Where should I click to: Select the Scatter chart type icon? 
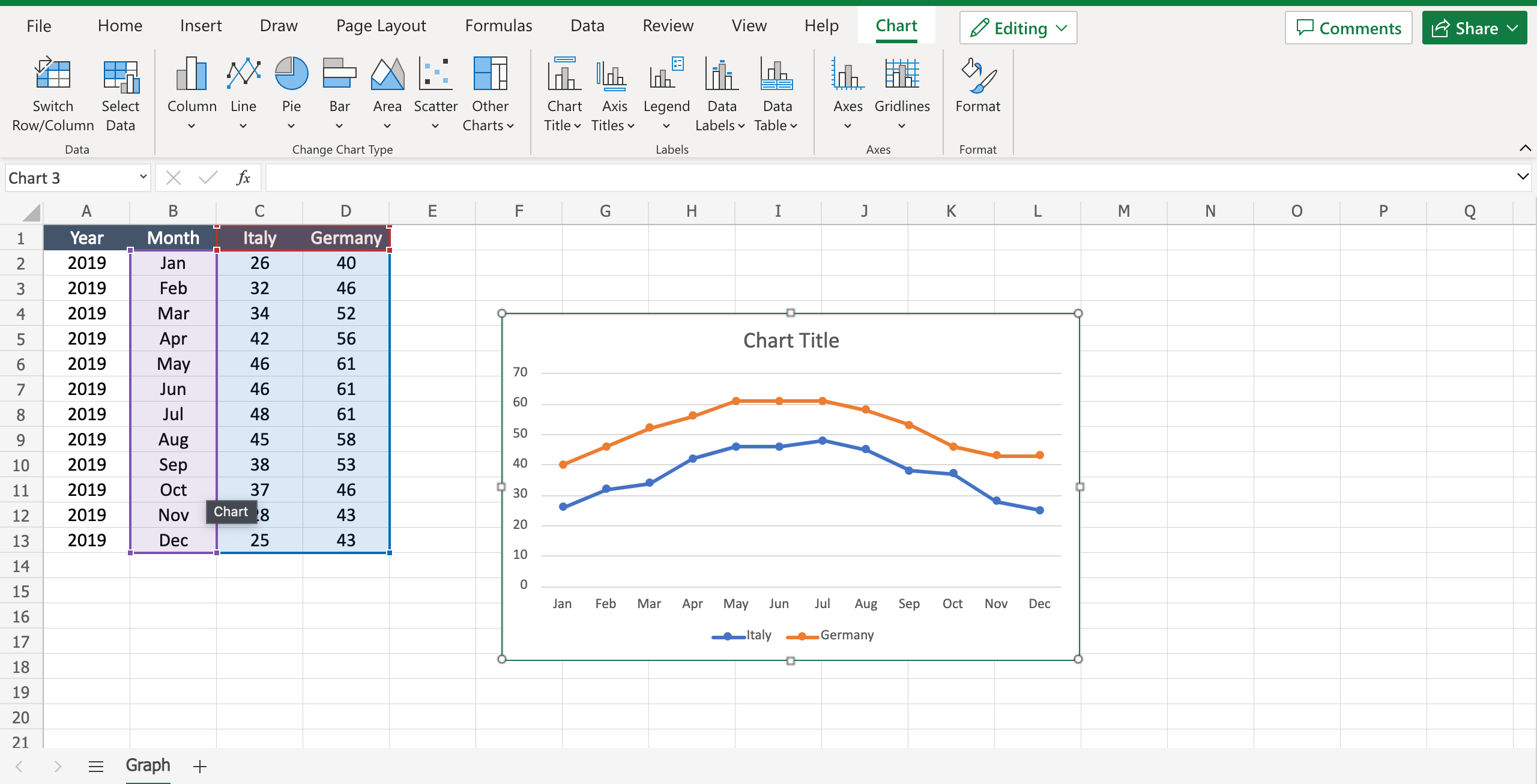[x=435, y=75]
